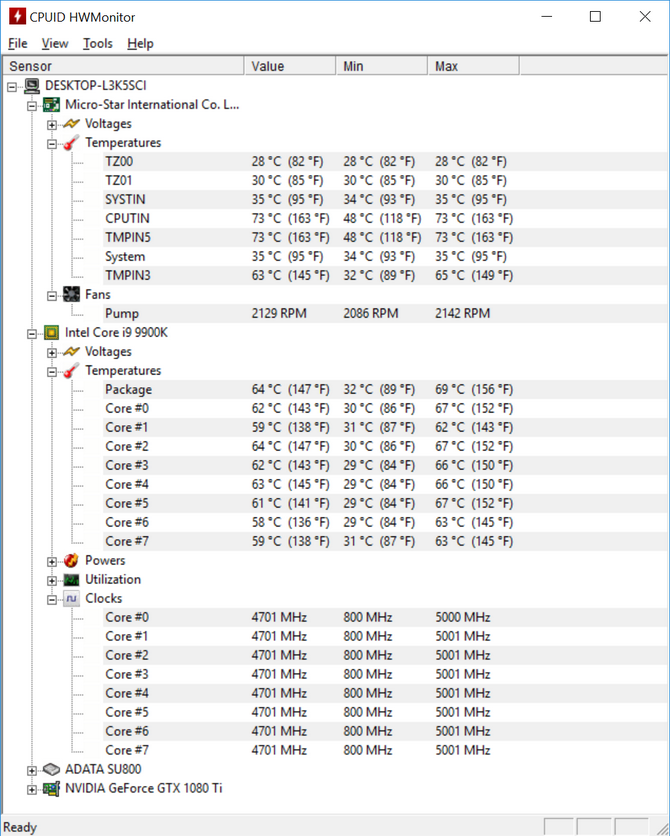Click the ADATA SU800 drive icon

click(x=52, y=769)
